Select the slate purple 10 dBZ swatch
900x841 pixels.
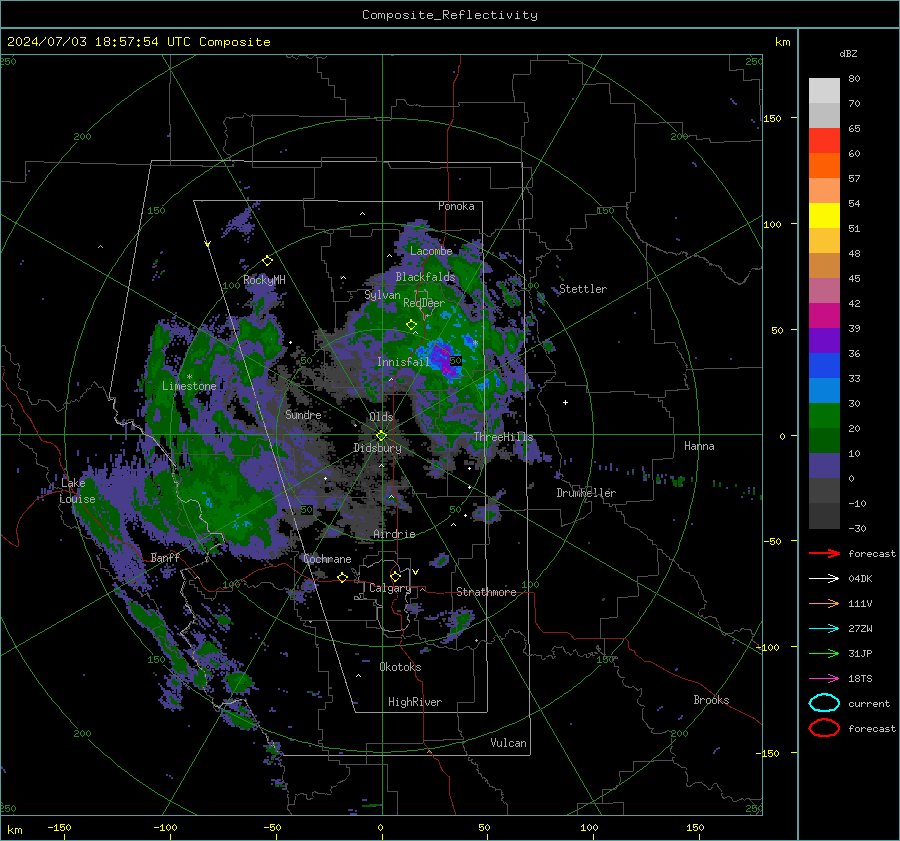click(824, 465)
